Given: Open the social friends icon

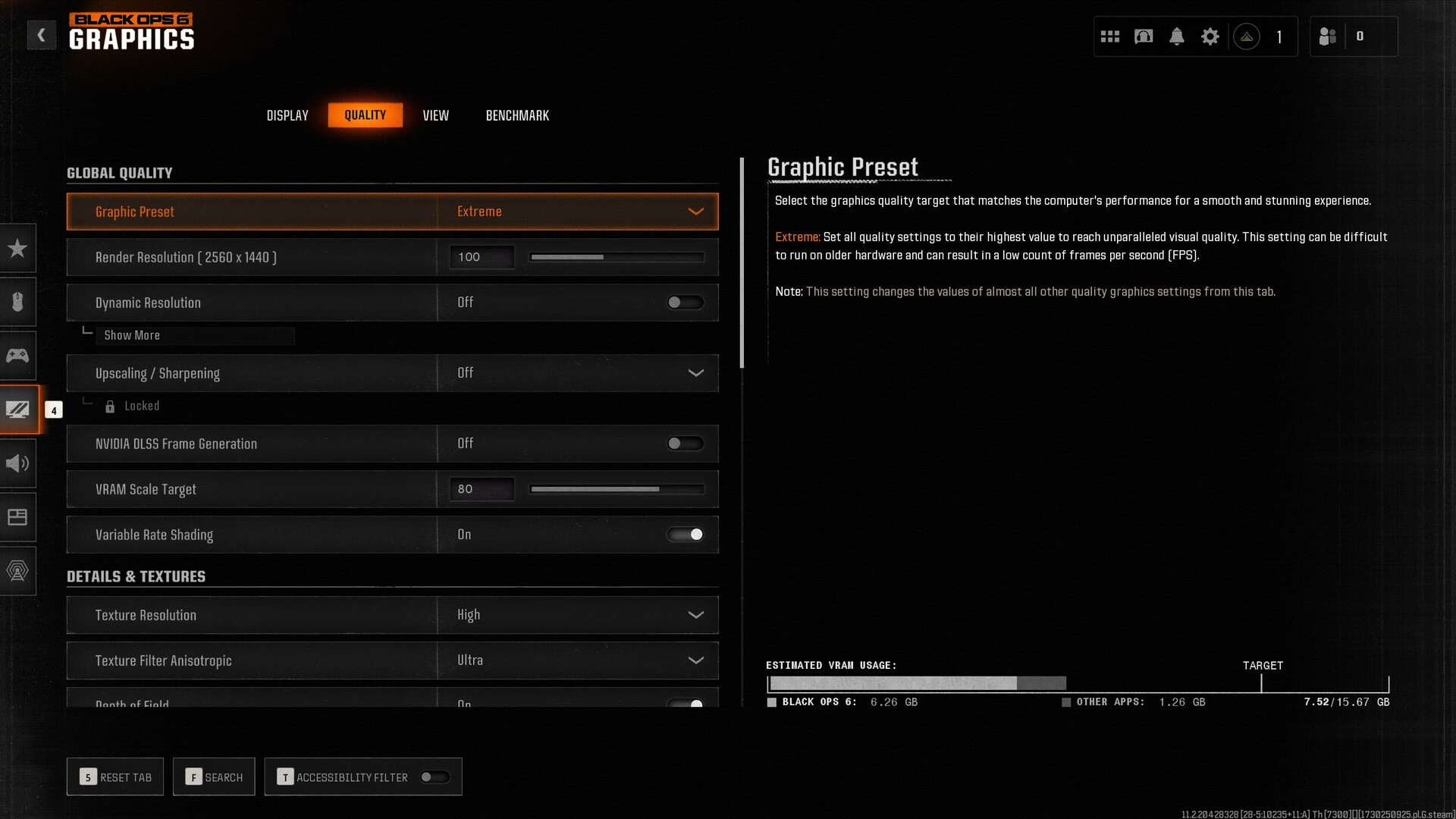Looking at the screenshot, I should [1328, 36].
